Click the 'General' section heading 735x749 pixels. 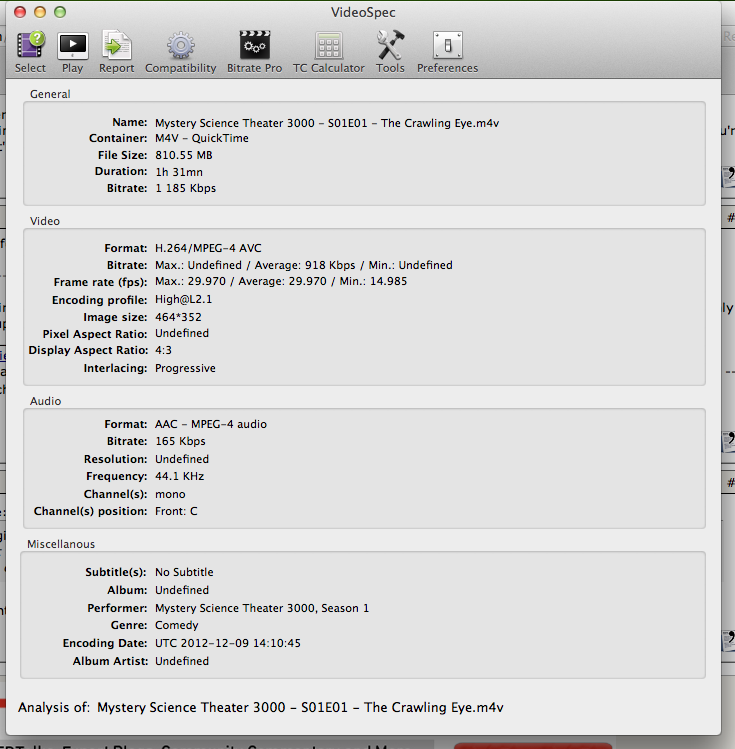tap(50, 94)
